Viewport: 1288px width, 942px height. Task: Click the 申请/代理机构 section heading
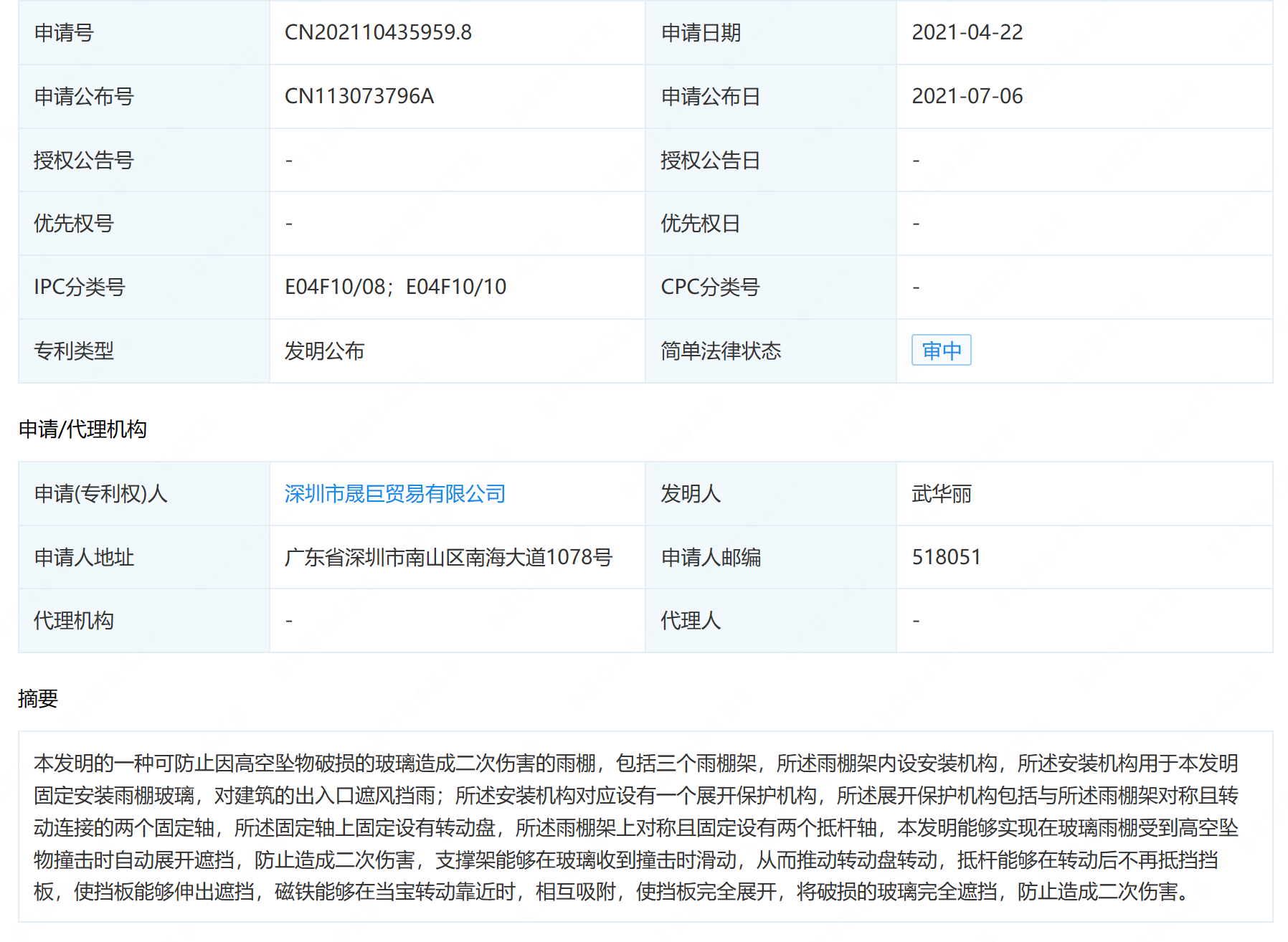tap(82, 429)
